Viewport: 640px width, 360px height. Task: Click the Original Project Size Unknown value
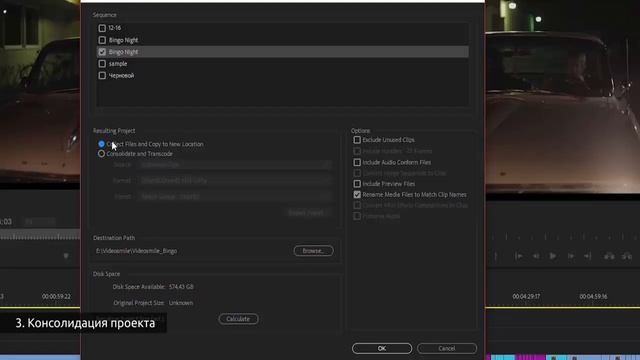coord(181,303)
